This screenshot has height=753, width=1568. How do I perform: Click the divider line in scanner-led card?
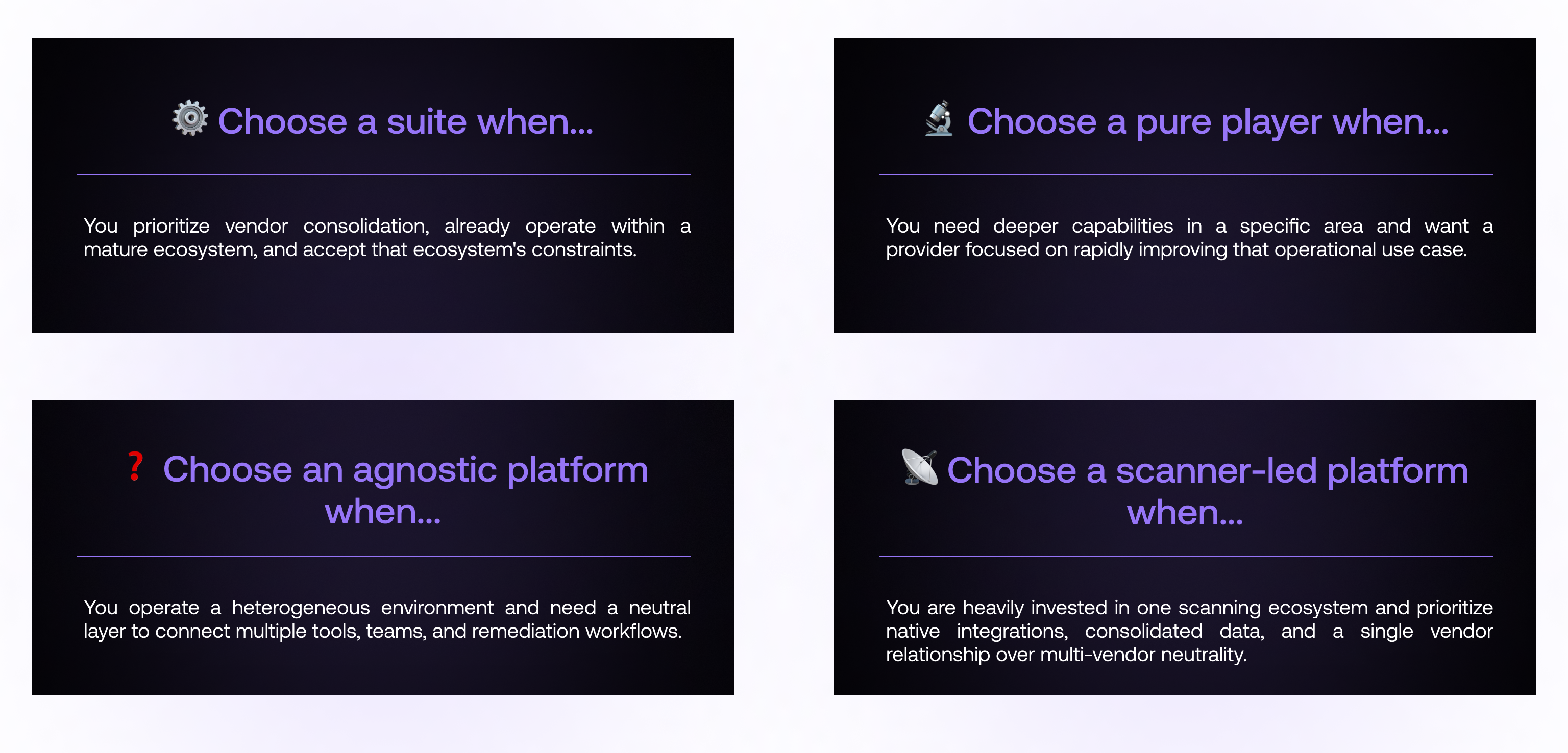tap(1186, 556)
